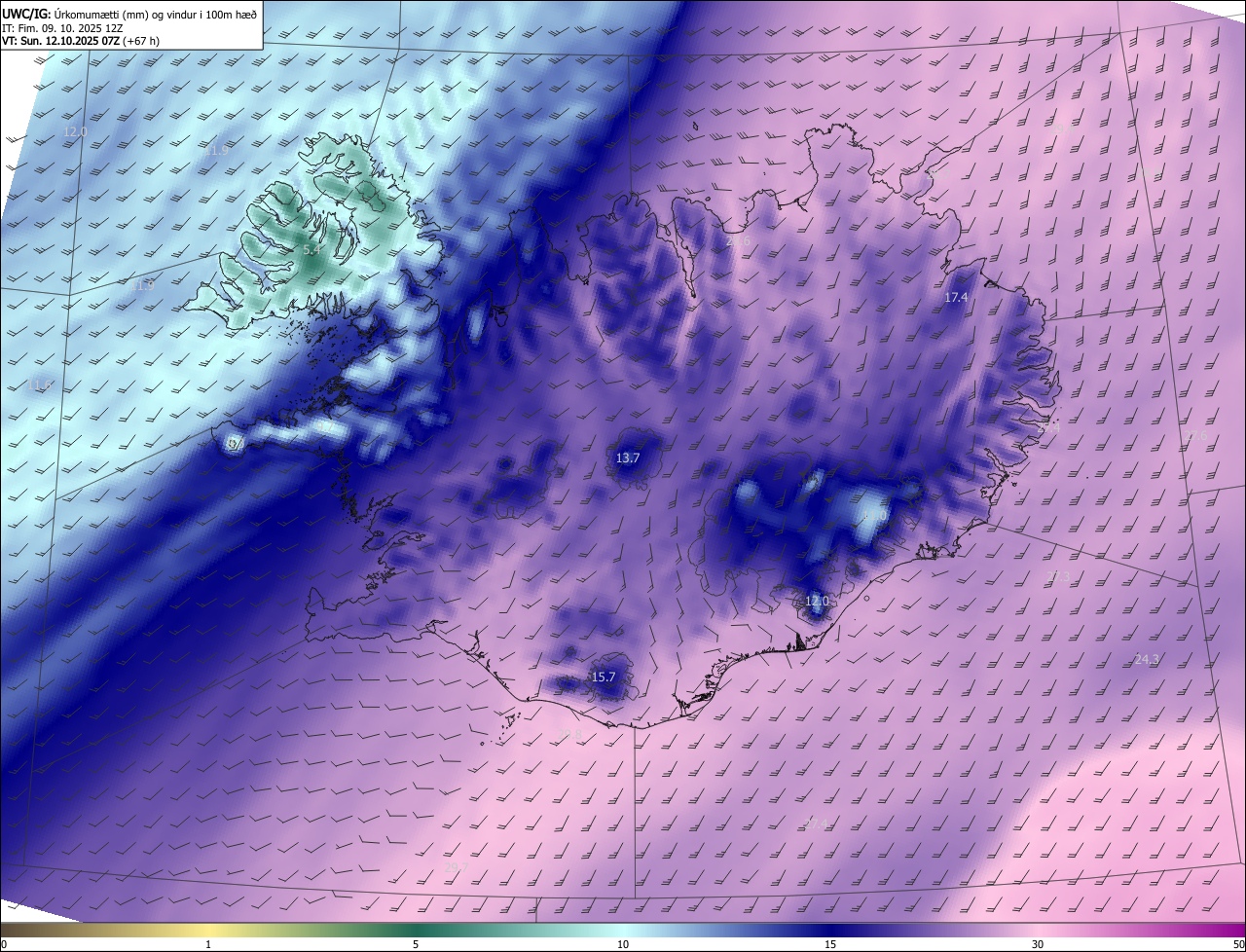
Task: Click the 13.7 value in central Iceland
Action: (628, 458)
